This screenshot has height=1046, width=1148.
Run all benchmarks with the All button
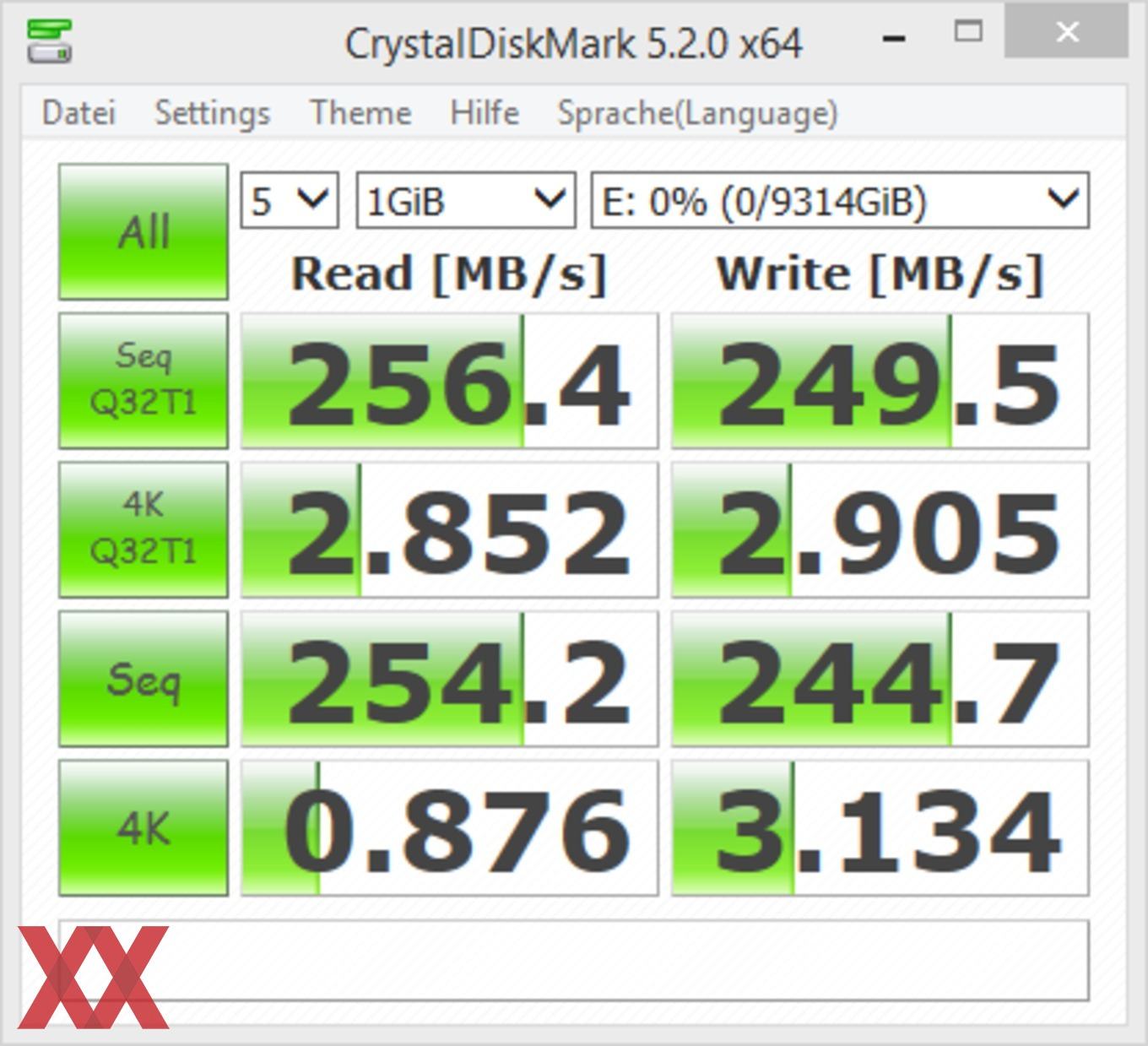pyautogui.click(x=143, y=232)
